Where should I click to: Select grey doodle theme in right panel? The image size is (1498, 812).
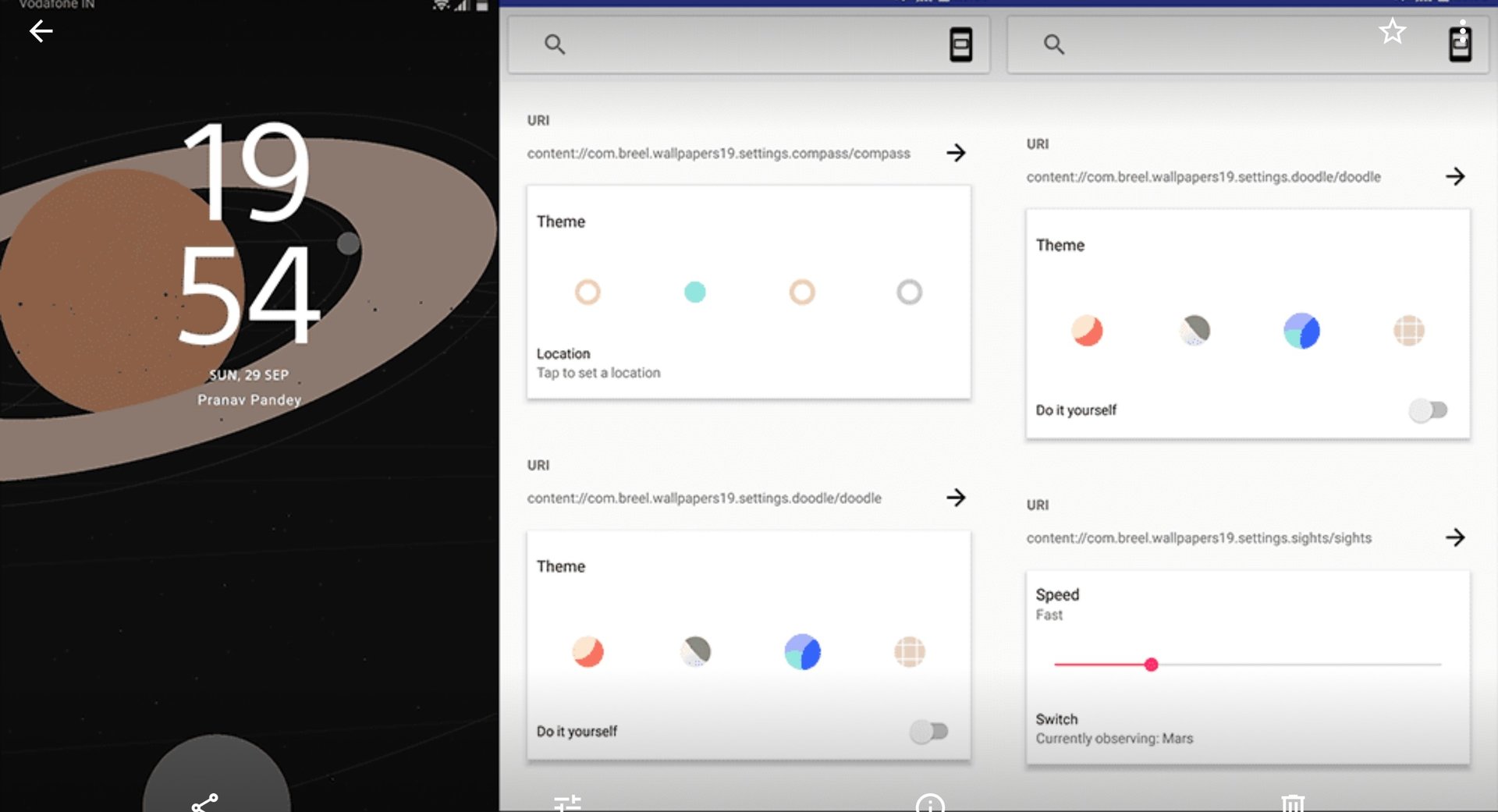1194,330
